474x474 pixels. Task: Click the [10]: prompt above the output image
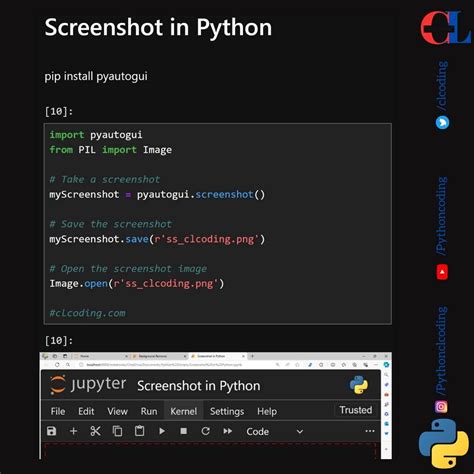coord(59,340)
